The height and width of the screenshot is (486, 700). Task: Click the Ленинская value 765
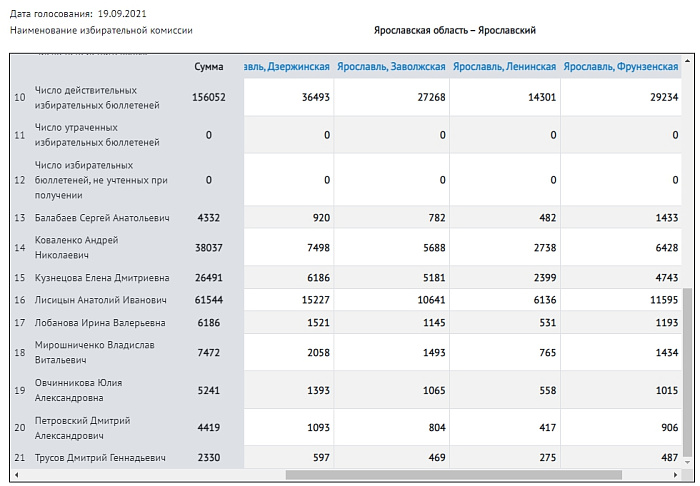548,353
